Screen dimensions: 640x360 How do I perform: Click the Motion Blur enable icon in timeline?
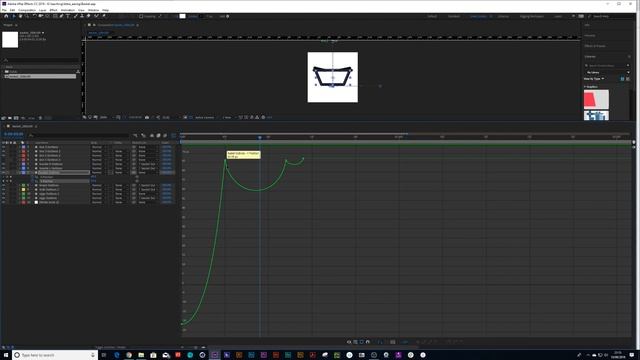[165, 136]
